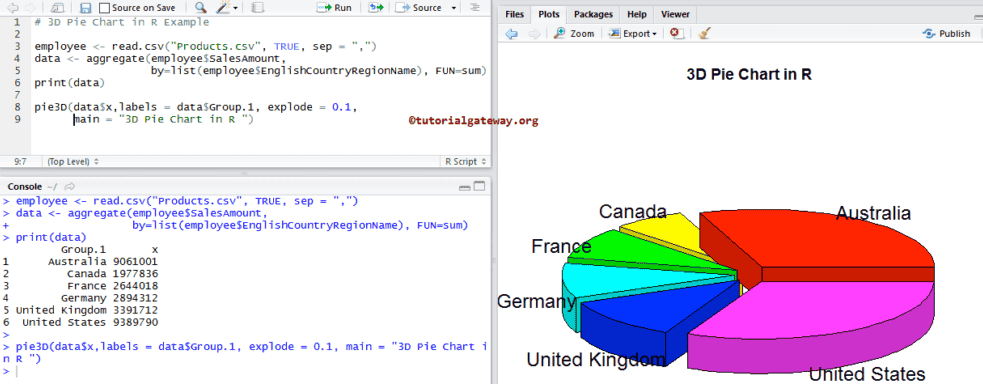Open the Packages tab
The width and height of the screenshot is (983, 384).
point(593,14)
